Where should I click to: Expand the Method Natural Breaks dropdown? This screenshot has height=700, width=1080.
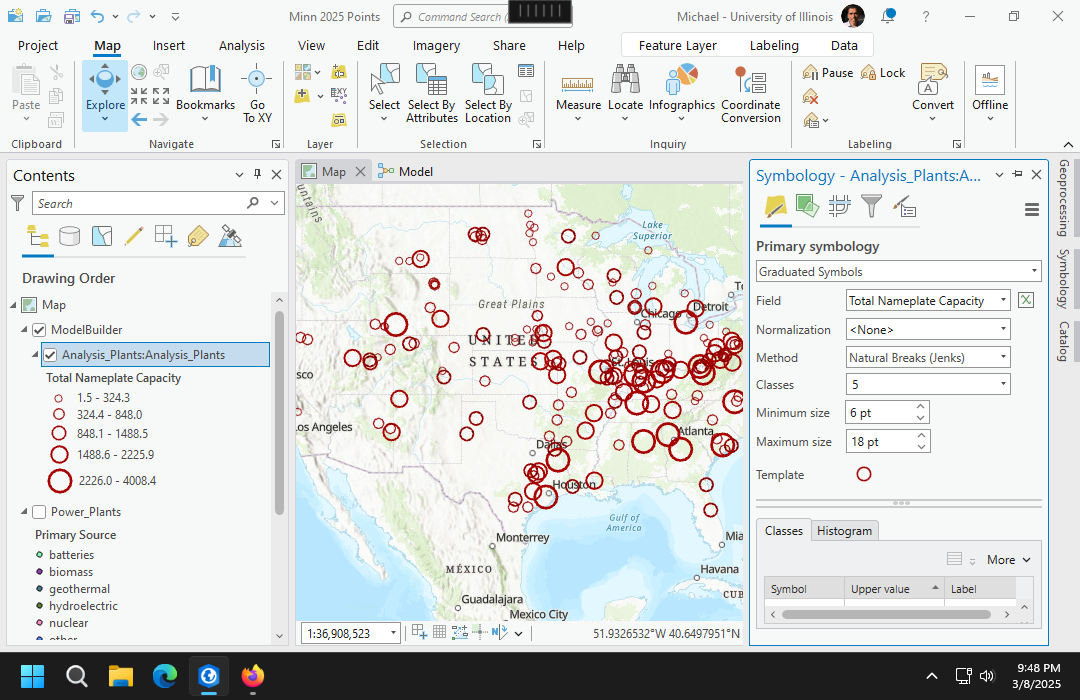coord(928,357)
